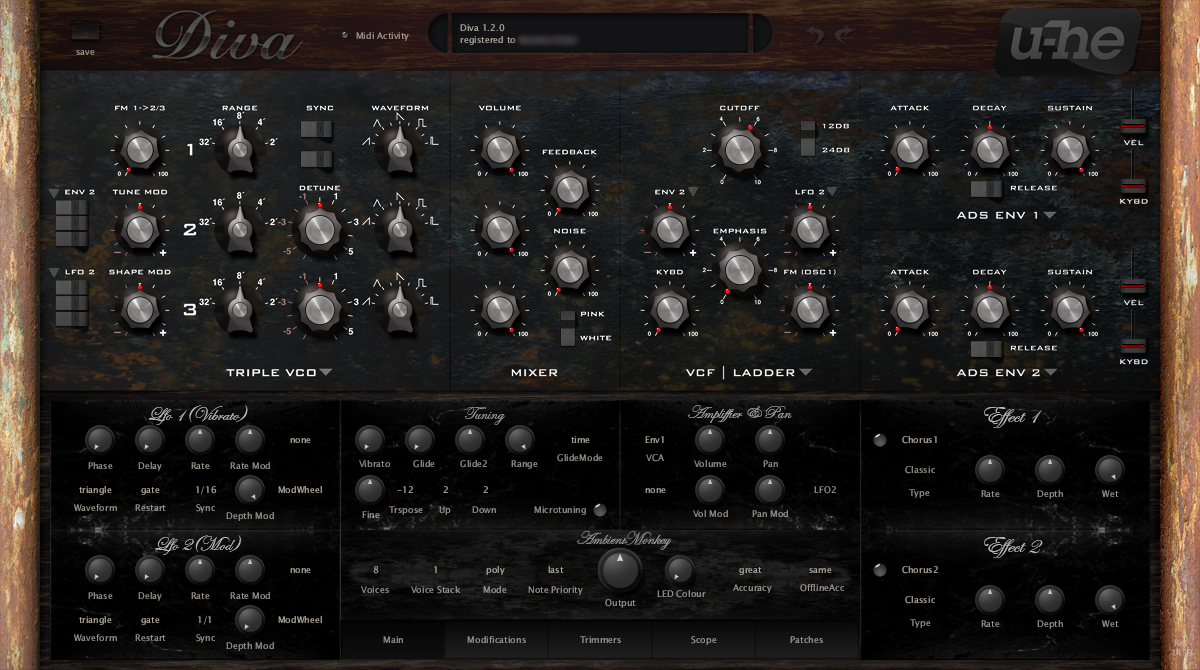Toggle the Microtuning LED
Image resolution: width=1200 pixels, height=670 pixels.
coord(600,510)
